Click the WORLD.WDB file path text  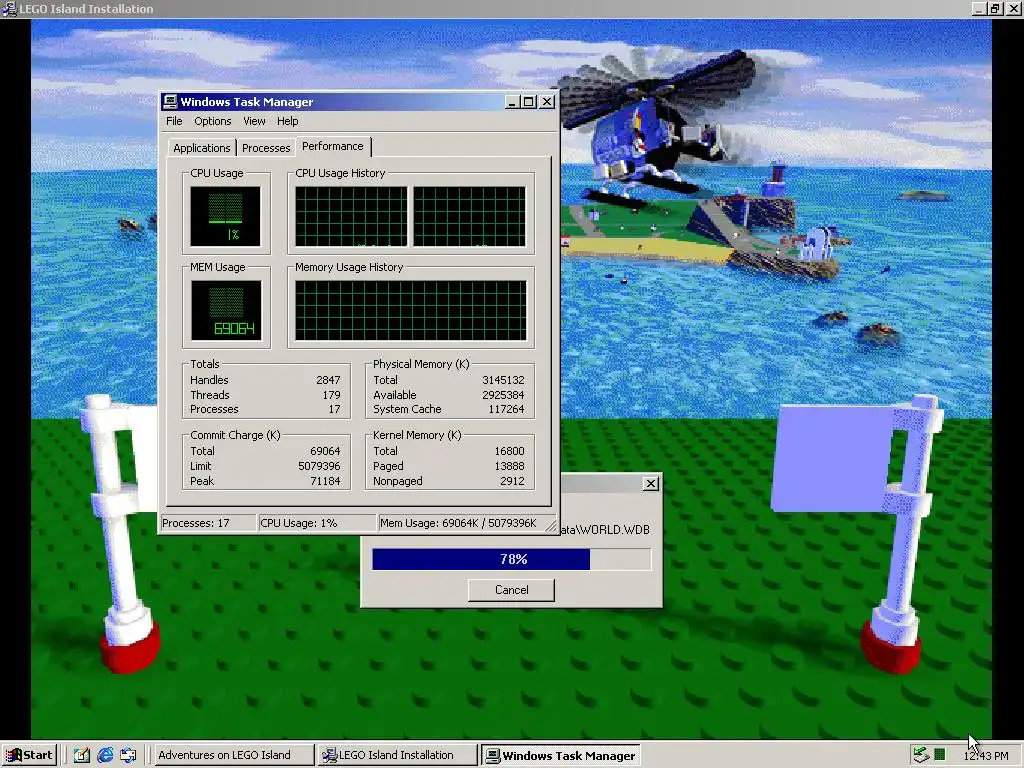pyautogui.click(x=605, y=530)
